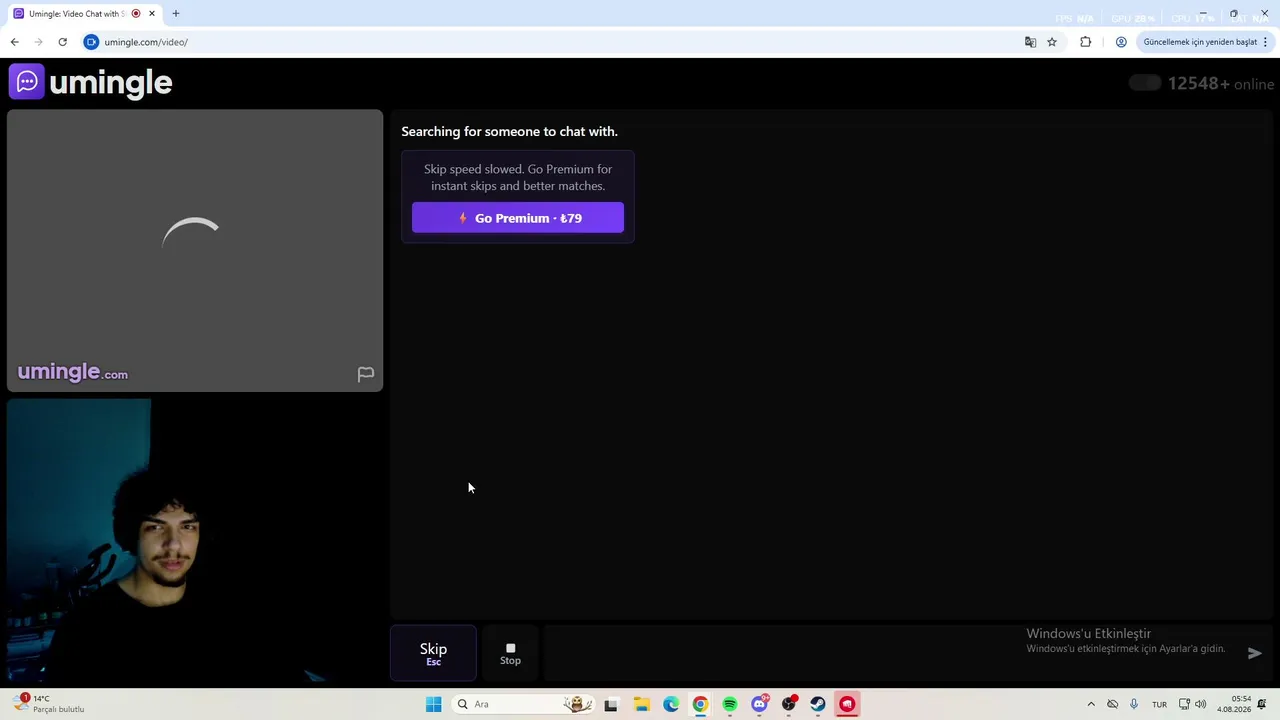Open the Chrome three-dot menu
This screenshot has width=1280, height=720.
click(1265, 42)
